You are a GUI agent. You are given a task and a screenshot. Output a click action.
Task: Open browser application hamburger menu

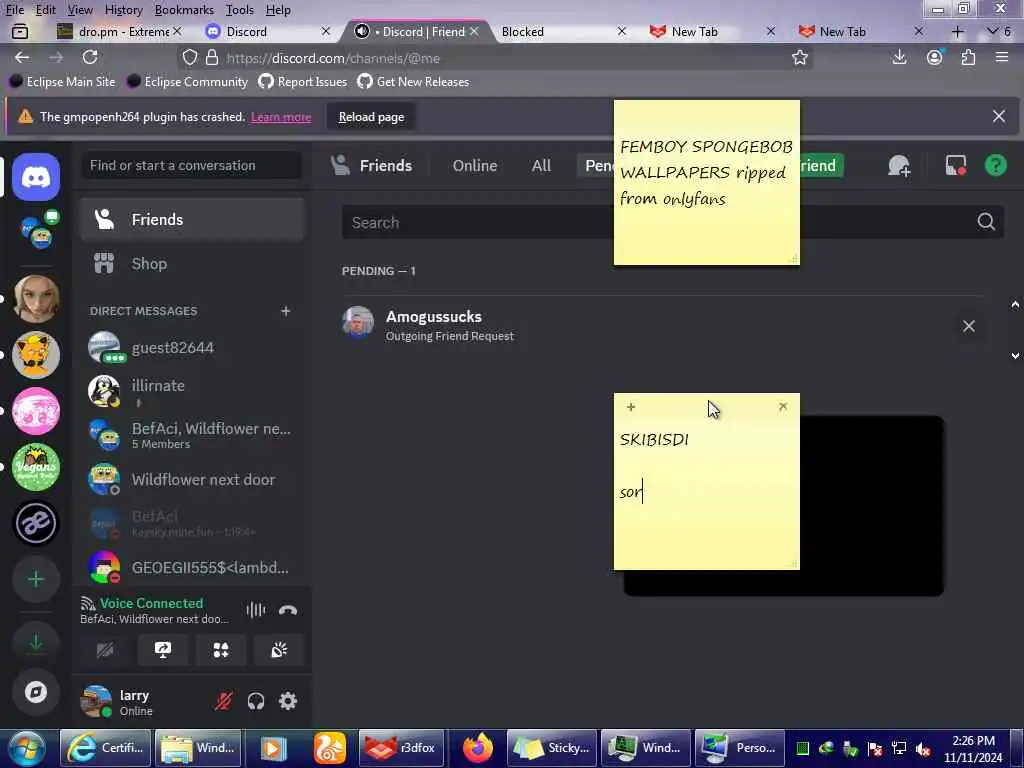pos(1002,57)
